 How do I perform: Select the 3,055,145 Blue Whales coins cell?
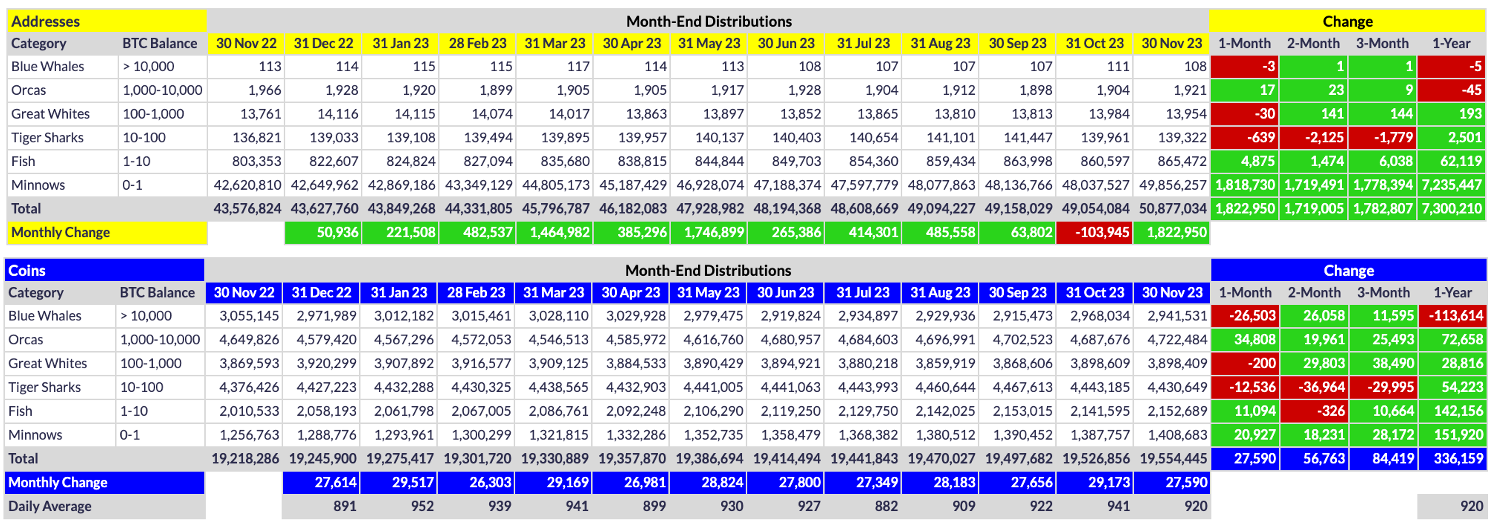point(245,316)
